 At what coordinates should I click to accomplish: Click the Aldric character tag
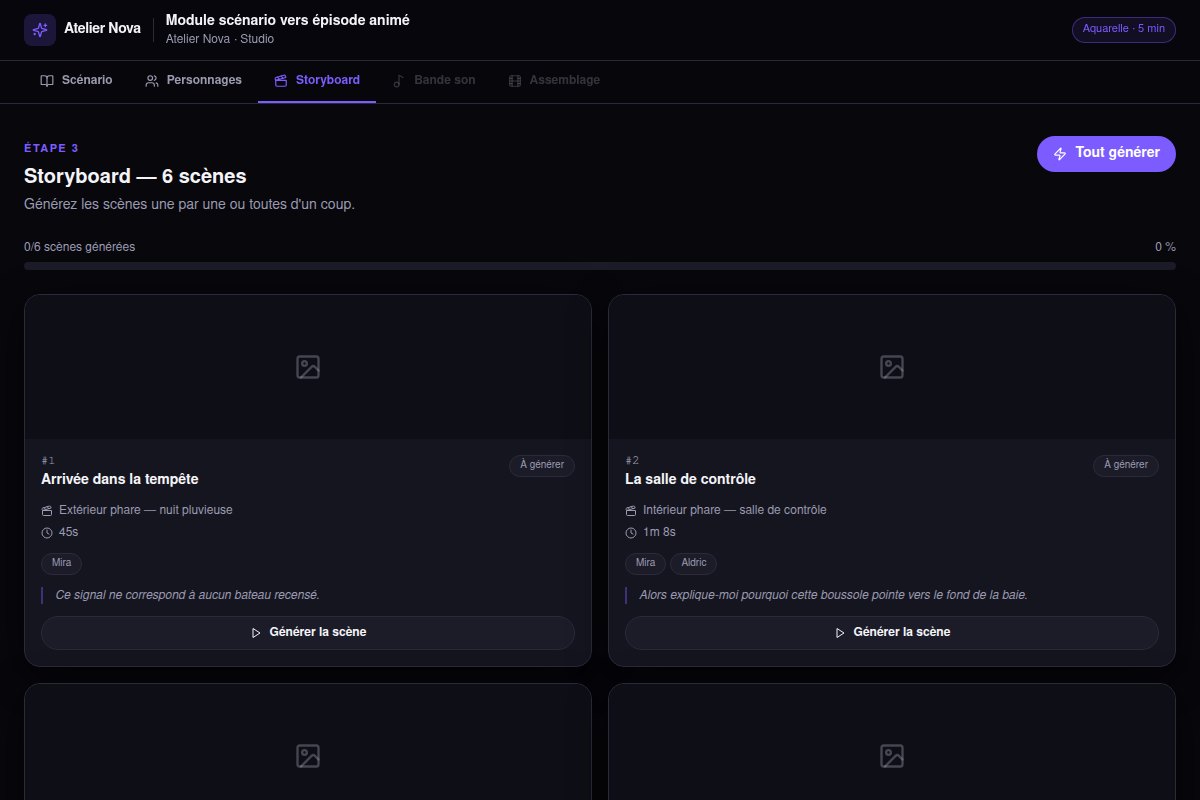(x=694, y=563)
